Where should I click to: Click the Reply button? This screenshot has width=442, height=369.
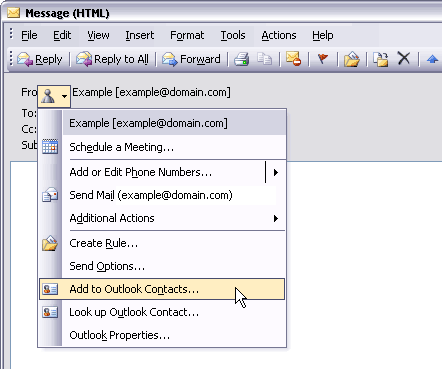point(40,59)
